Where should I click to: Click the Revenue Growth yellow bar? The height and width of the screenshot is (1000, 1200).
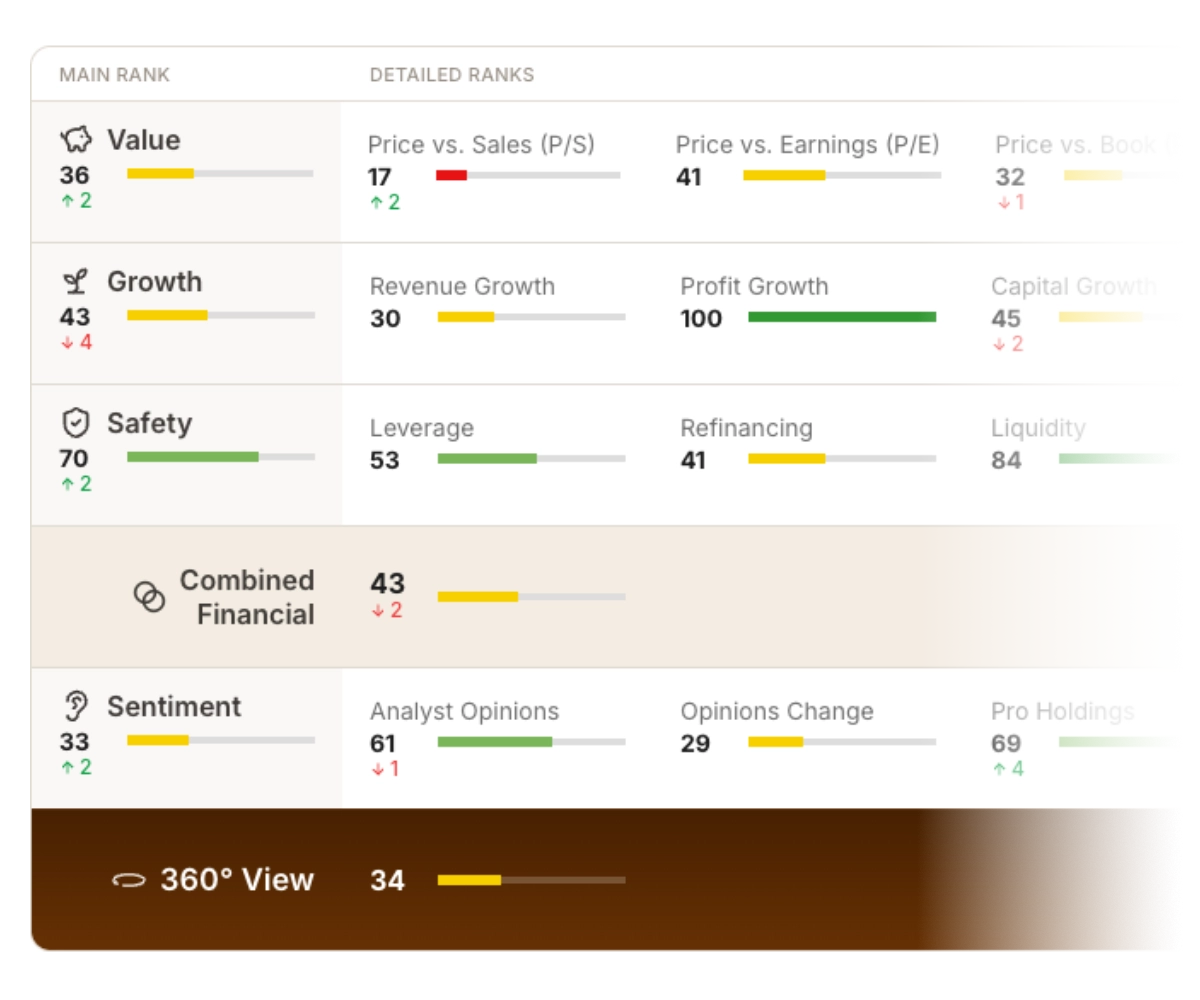coord(466,317)
